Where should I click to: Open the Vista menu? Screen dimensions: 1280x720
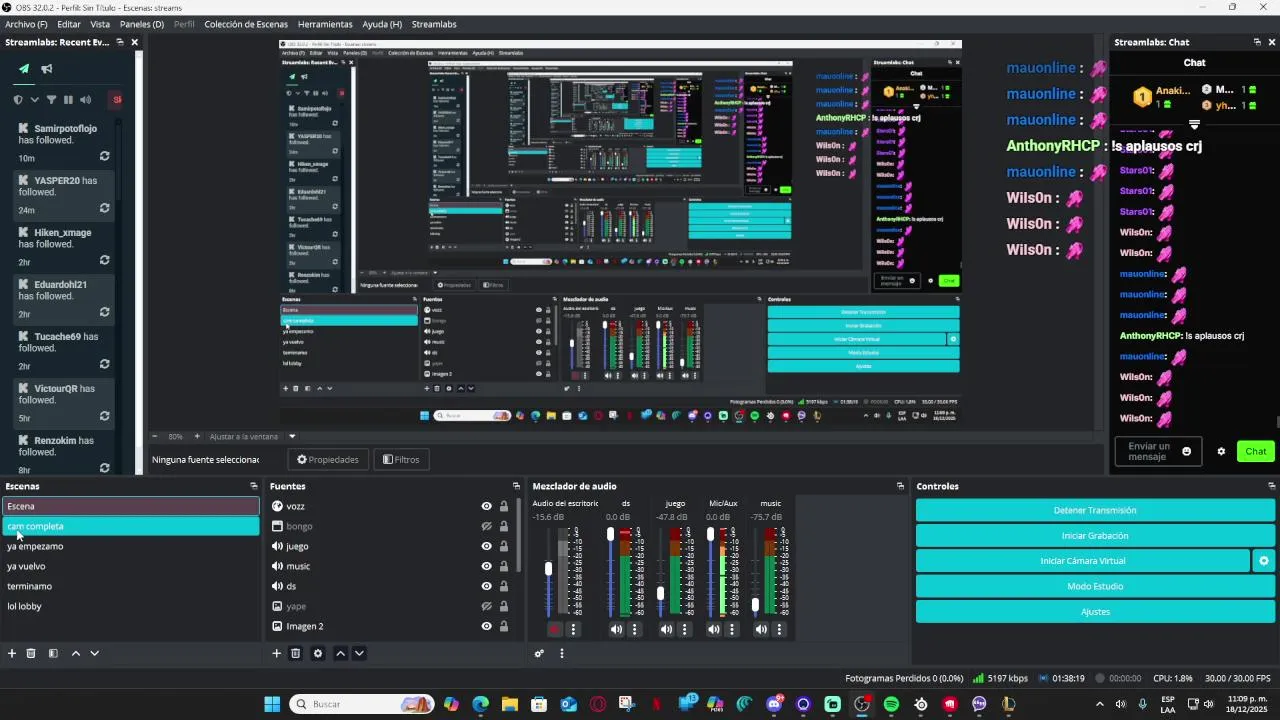100,24
